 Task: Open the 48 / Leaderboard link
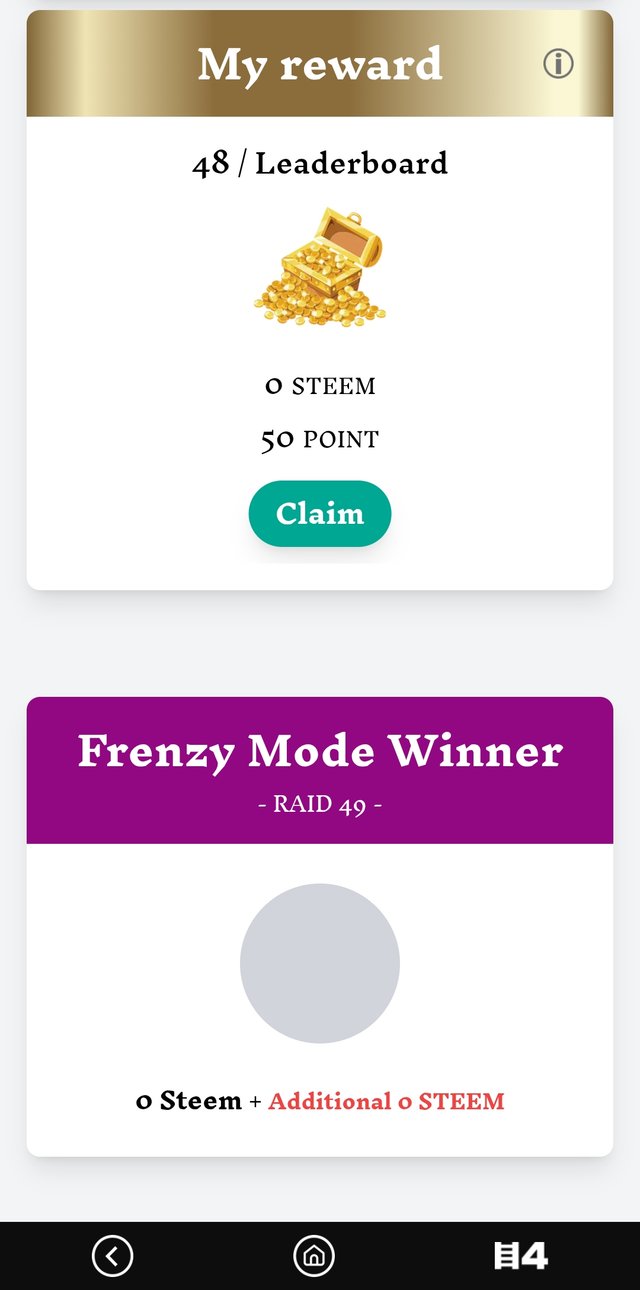(320, 163)
